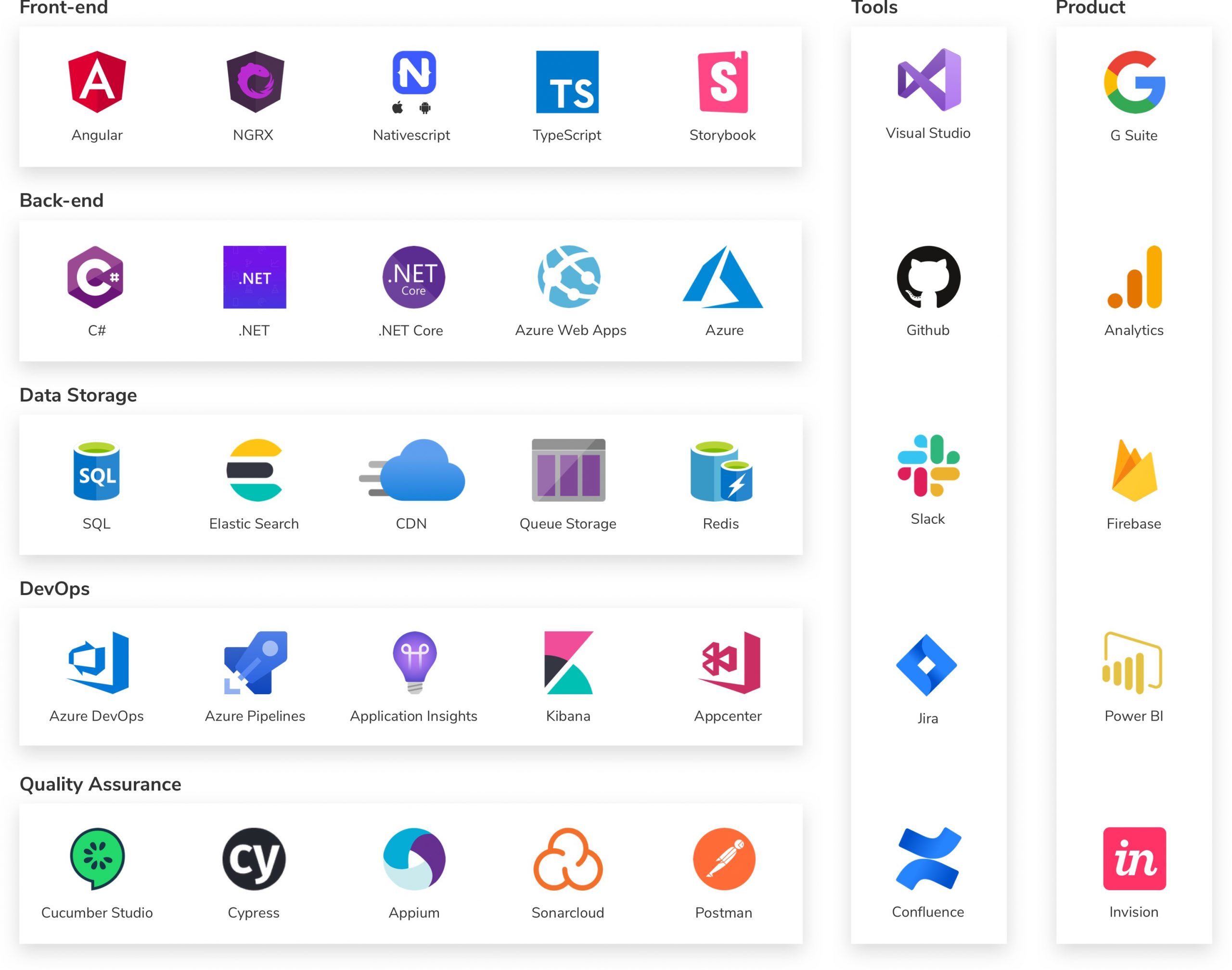
Task: Click the 'Azure Web Apps' label text
Action: click(x=571, y=331)
